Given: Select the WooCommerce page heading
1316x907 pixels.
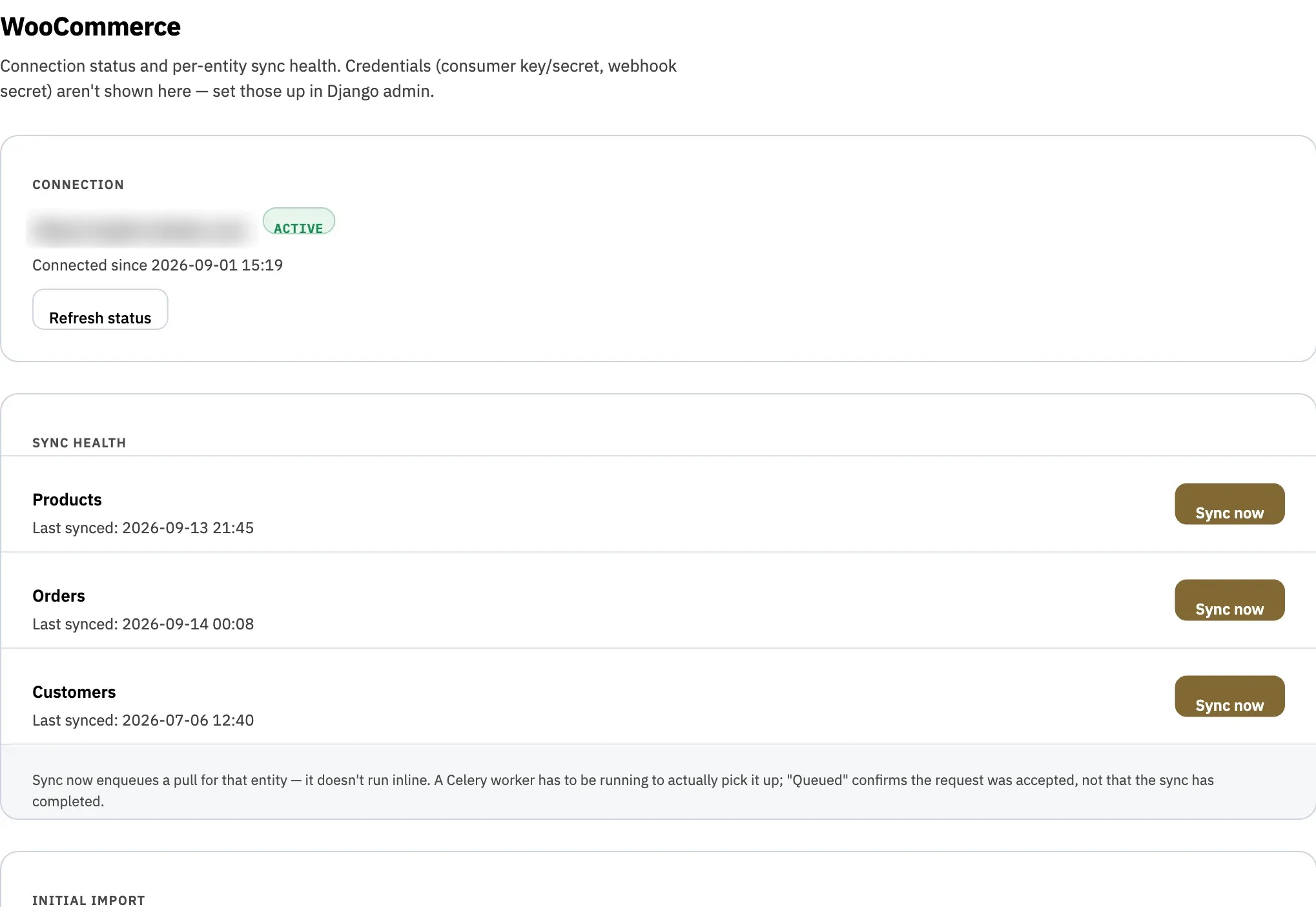Looking at the screenshot, I should click(90, 26).
